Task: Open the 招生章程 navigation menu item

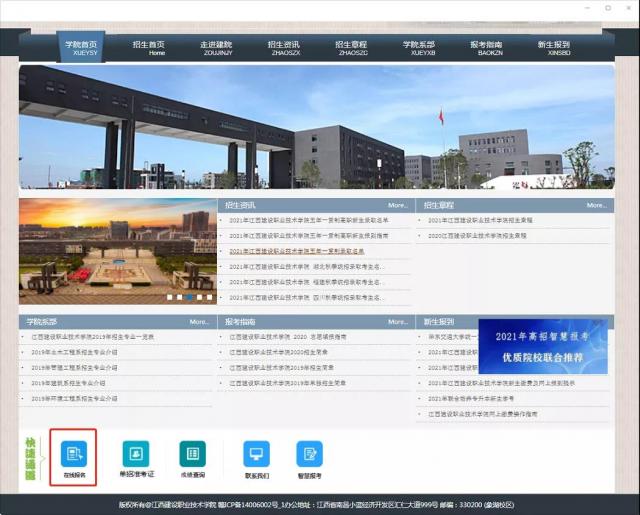Action: [x=351, y=48]
